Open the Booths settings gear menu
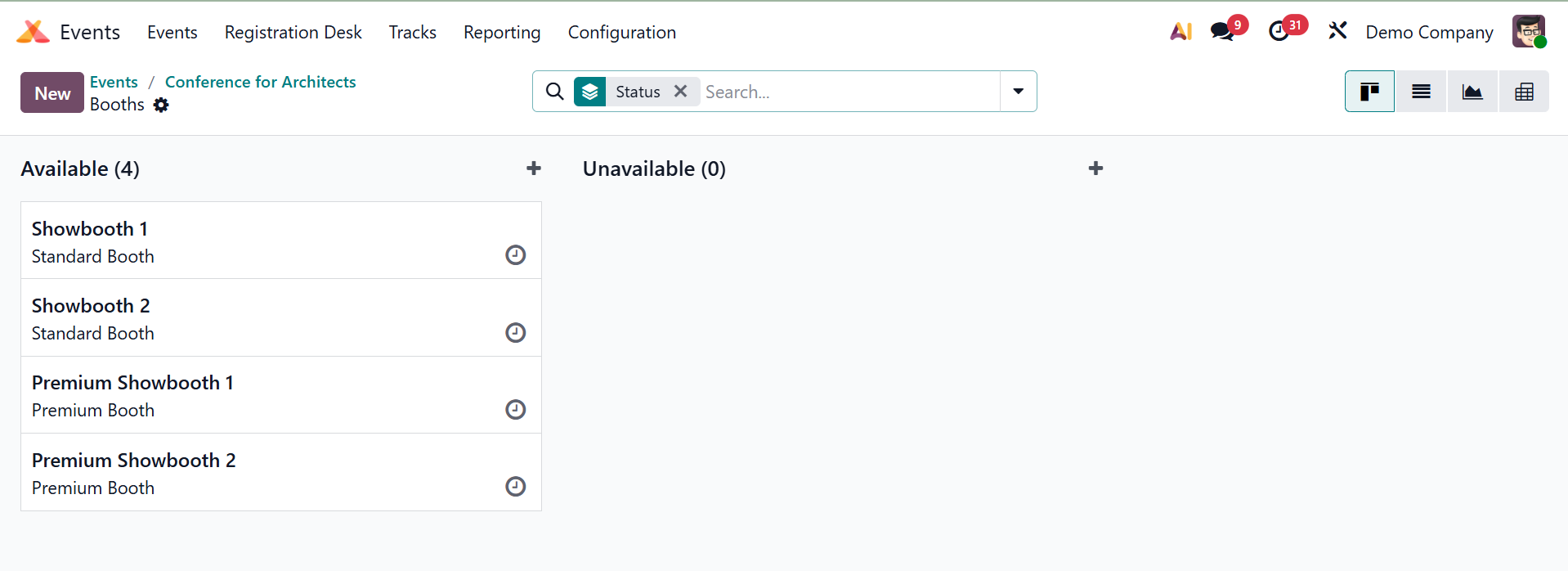Screen dimensions: 1568x571 point(162,106)
